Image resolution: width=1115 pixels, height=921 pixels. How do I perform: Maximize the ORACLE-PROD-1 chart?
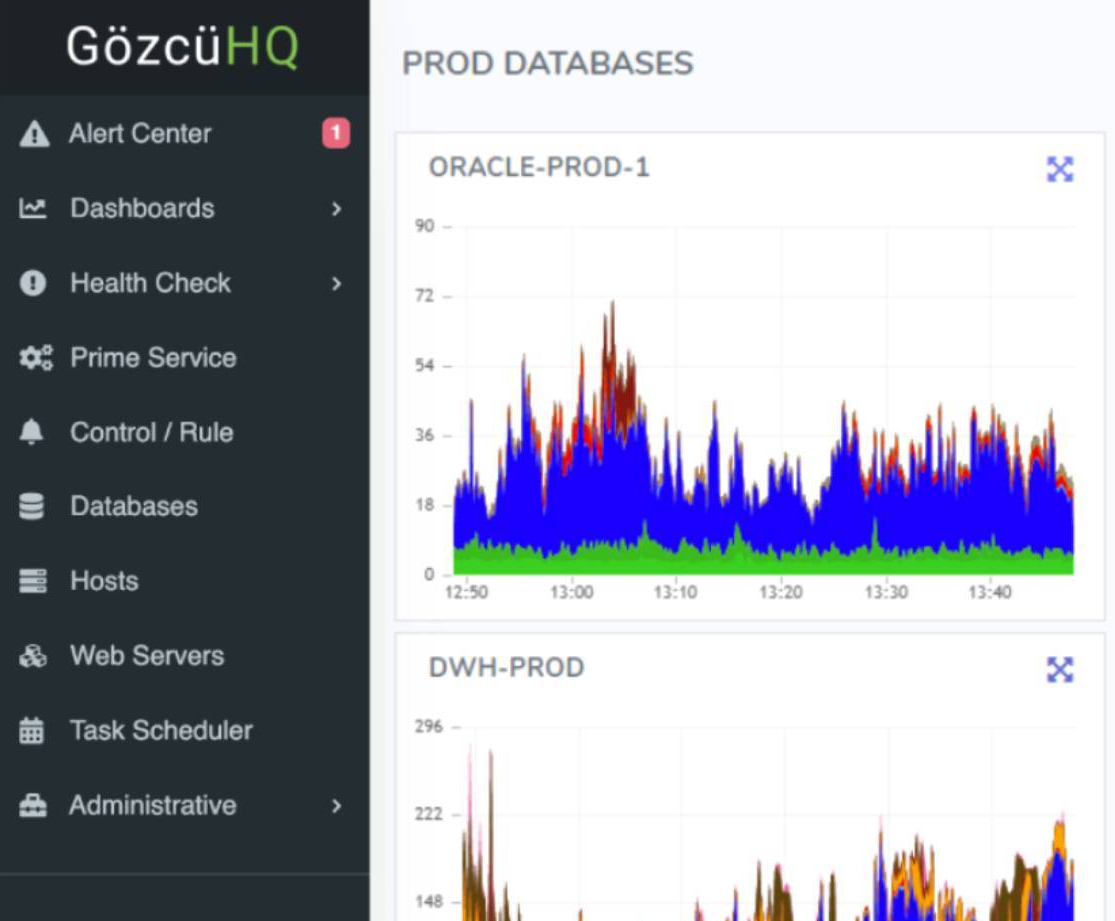coord(1060,169)
